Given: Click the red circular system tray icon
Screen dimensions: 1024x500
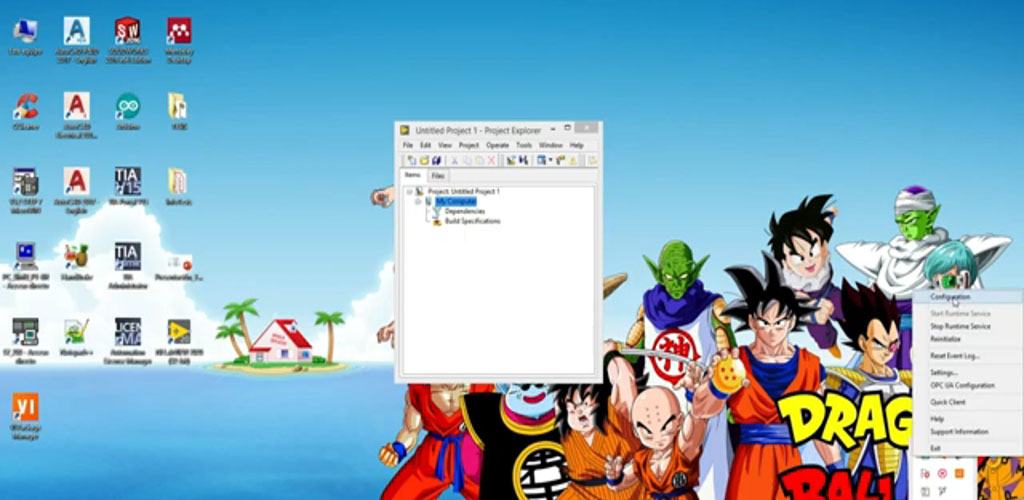Looking at the screenshot, I should [x=942, y=473].
